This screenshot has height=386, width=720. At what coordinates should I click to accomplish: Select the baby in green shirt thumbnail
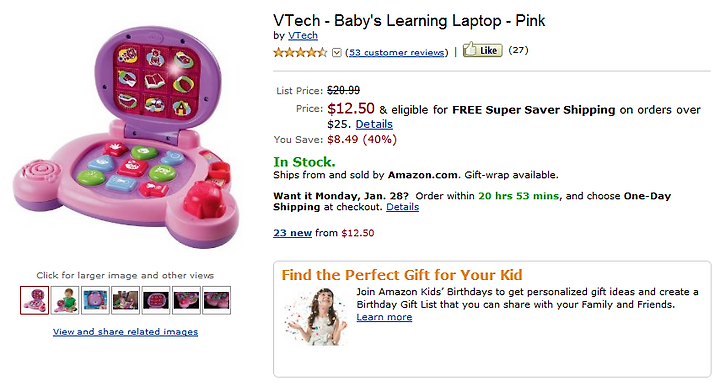[x=65, y=300]
